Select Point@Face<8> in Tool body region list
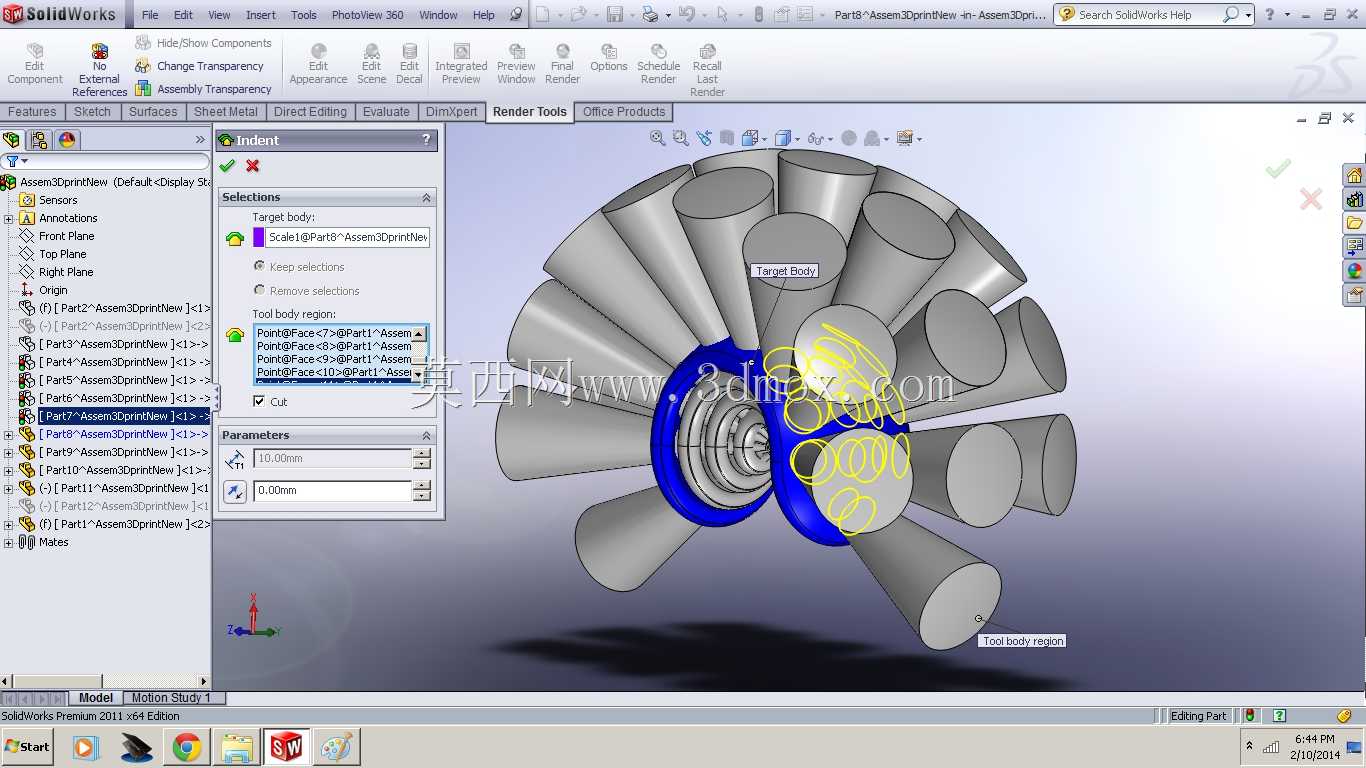 pyautogui.click(x=334, y=346)
